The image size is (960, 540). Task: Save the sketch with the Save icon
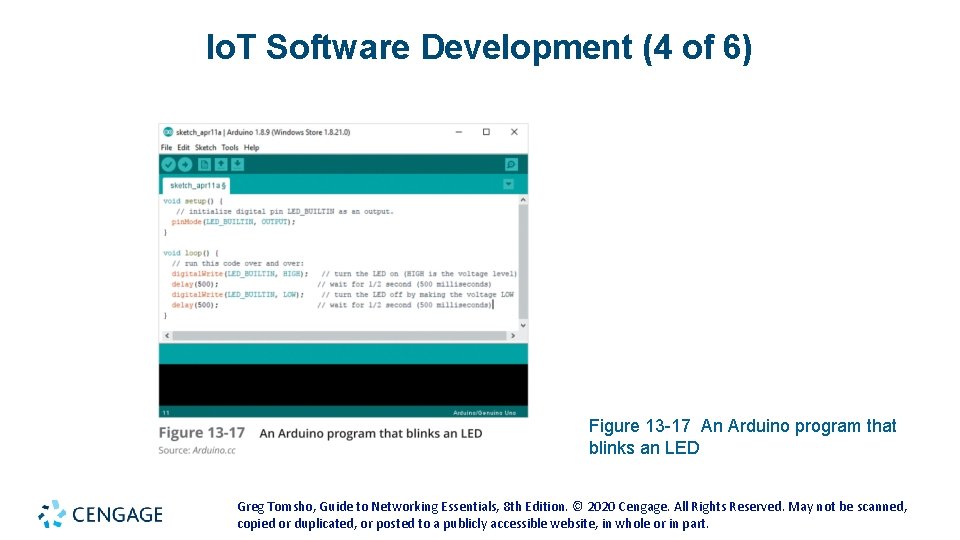(x=238, y=165)
